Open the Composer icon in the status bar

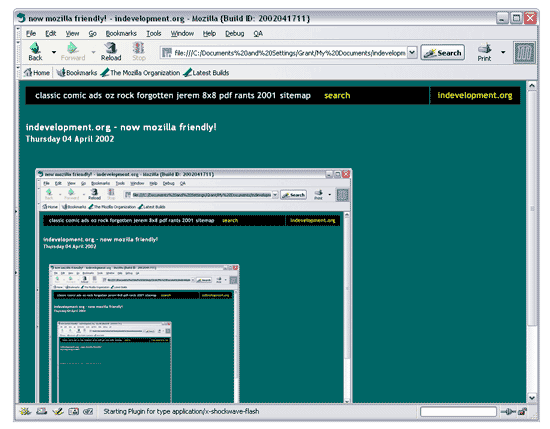58,411
